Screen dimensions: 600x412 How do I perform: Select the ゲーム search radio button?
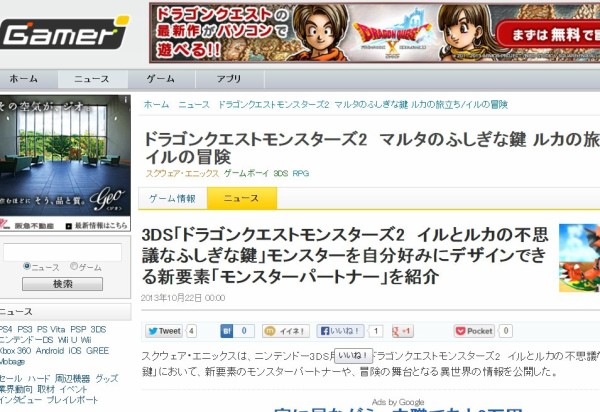74,266
